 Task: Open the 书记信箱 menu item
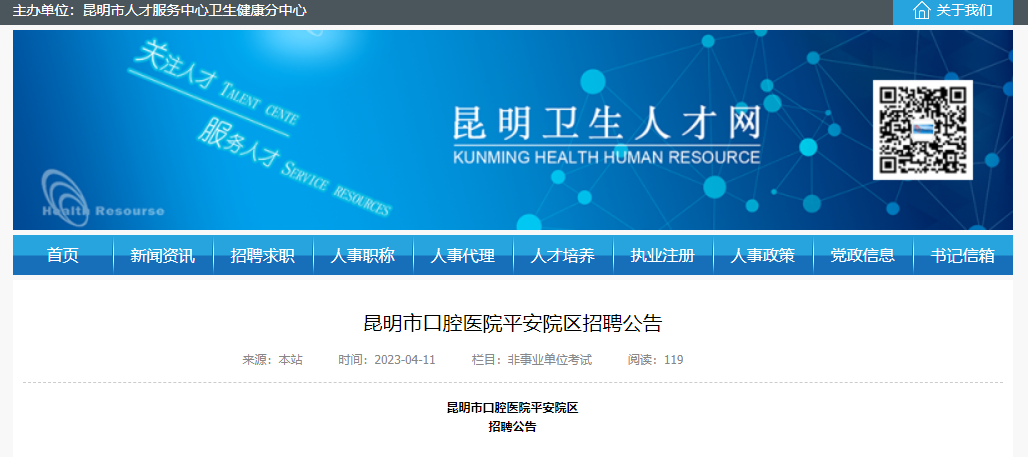tap(962, 256)
